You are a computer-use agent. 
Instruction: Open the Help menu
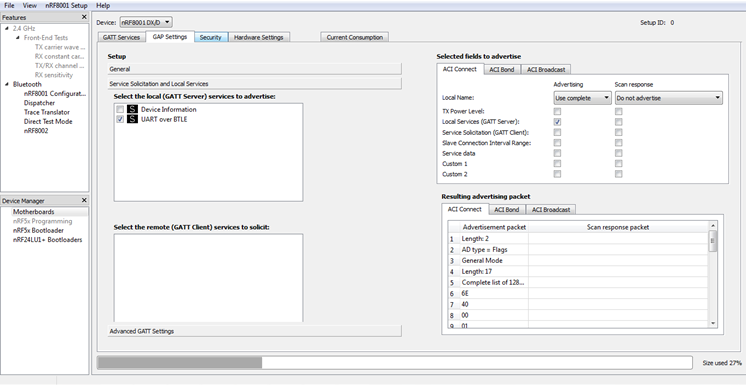click(103, 6)
